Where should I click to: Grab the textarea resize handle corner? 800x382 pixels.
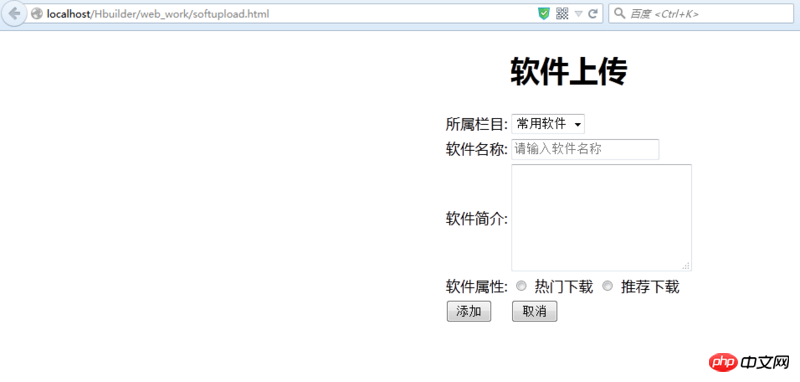tap(687, 266)
